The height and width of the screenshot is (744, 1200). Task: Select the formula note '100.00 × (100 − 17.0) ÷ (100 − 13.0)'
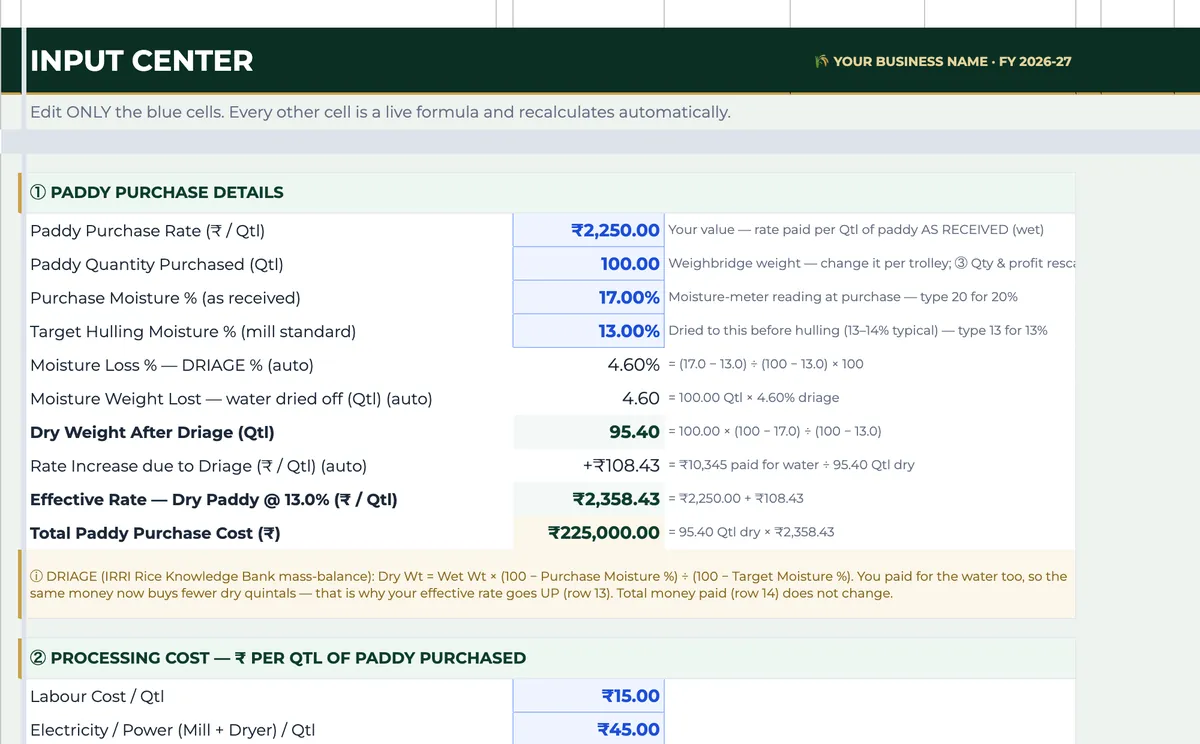(774, 431)
